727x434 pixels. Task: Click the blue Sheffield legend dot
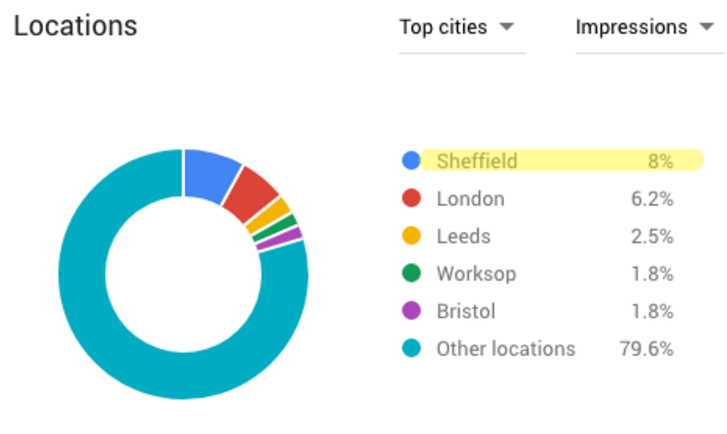(410, 160)
